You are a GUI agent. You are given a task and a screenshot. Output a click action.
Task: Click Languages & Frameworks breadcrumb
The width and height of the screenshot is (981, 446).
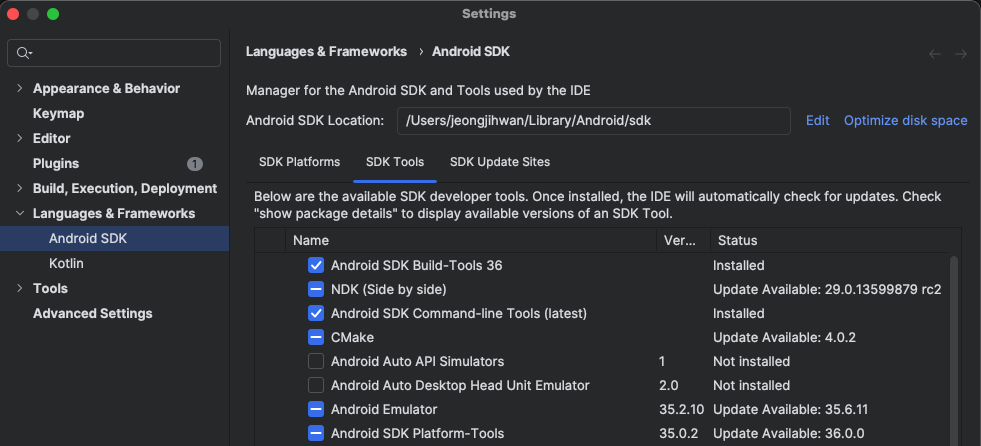326,51
